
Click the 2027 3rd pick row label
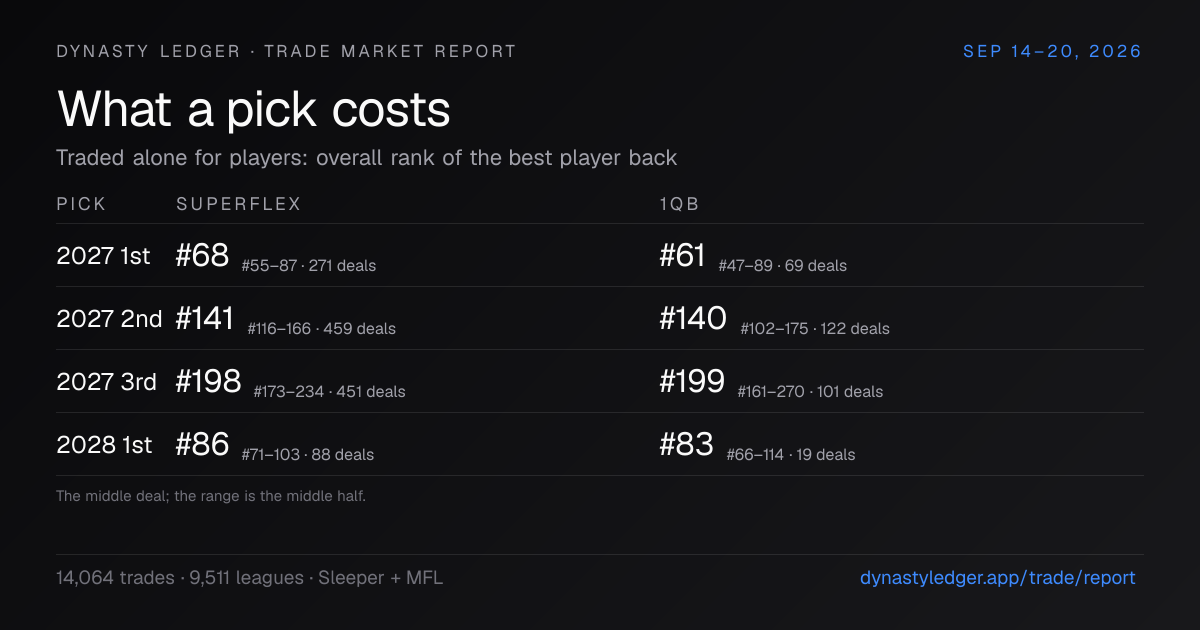pyautogui.click(x=106, y=382)
